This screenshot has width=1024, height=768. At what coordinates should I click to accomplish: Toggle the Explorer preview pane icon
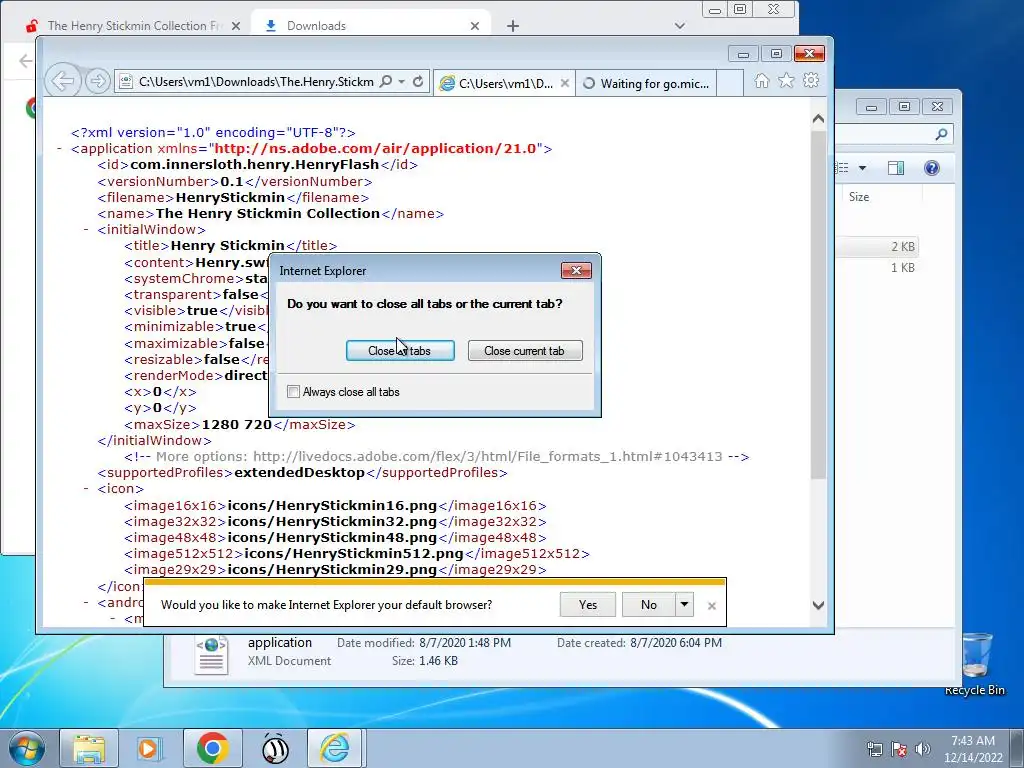(x=896, y=168)
